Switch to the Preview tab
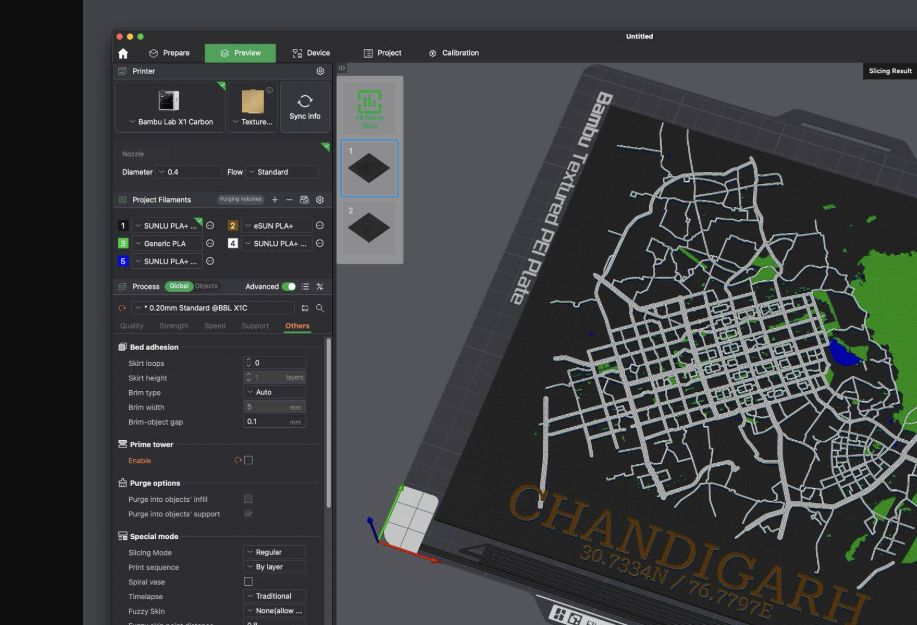The width and height of the screenshot is (917, 625). [240, 53]
